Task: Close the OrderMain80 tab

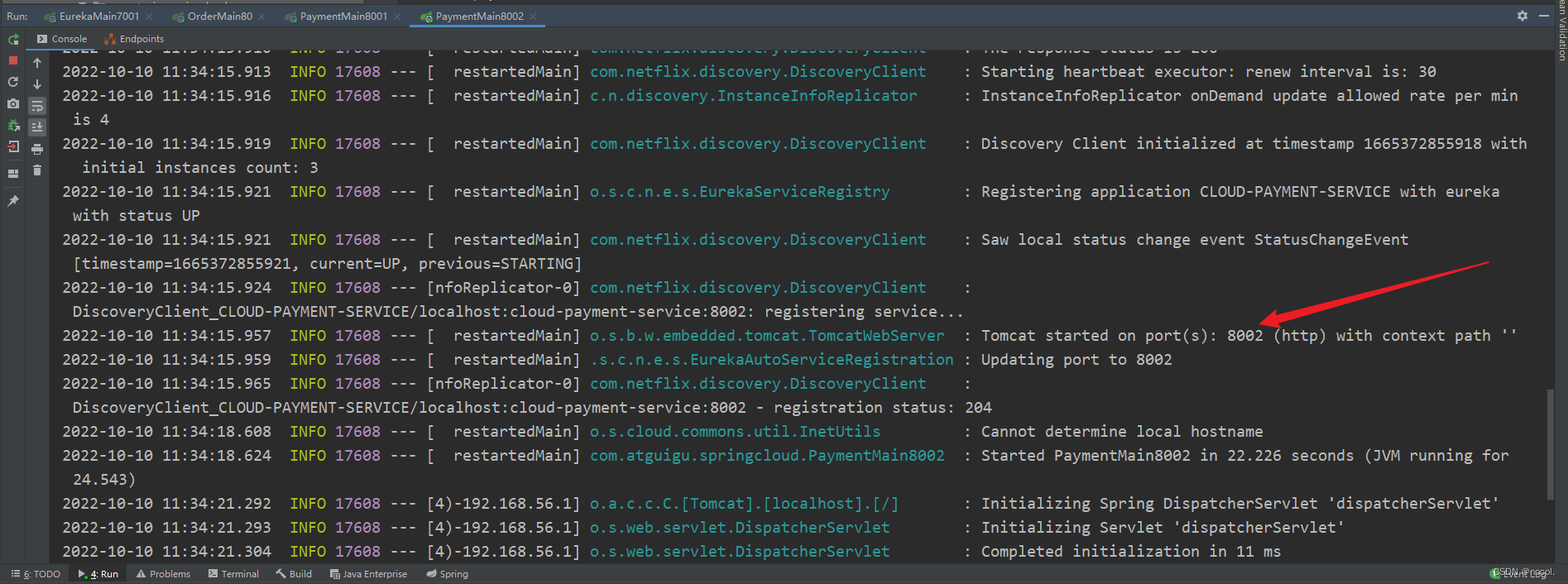Action: coord(261,17)
